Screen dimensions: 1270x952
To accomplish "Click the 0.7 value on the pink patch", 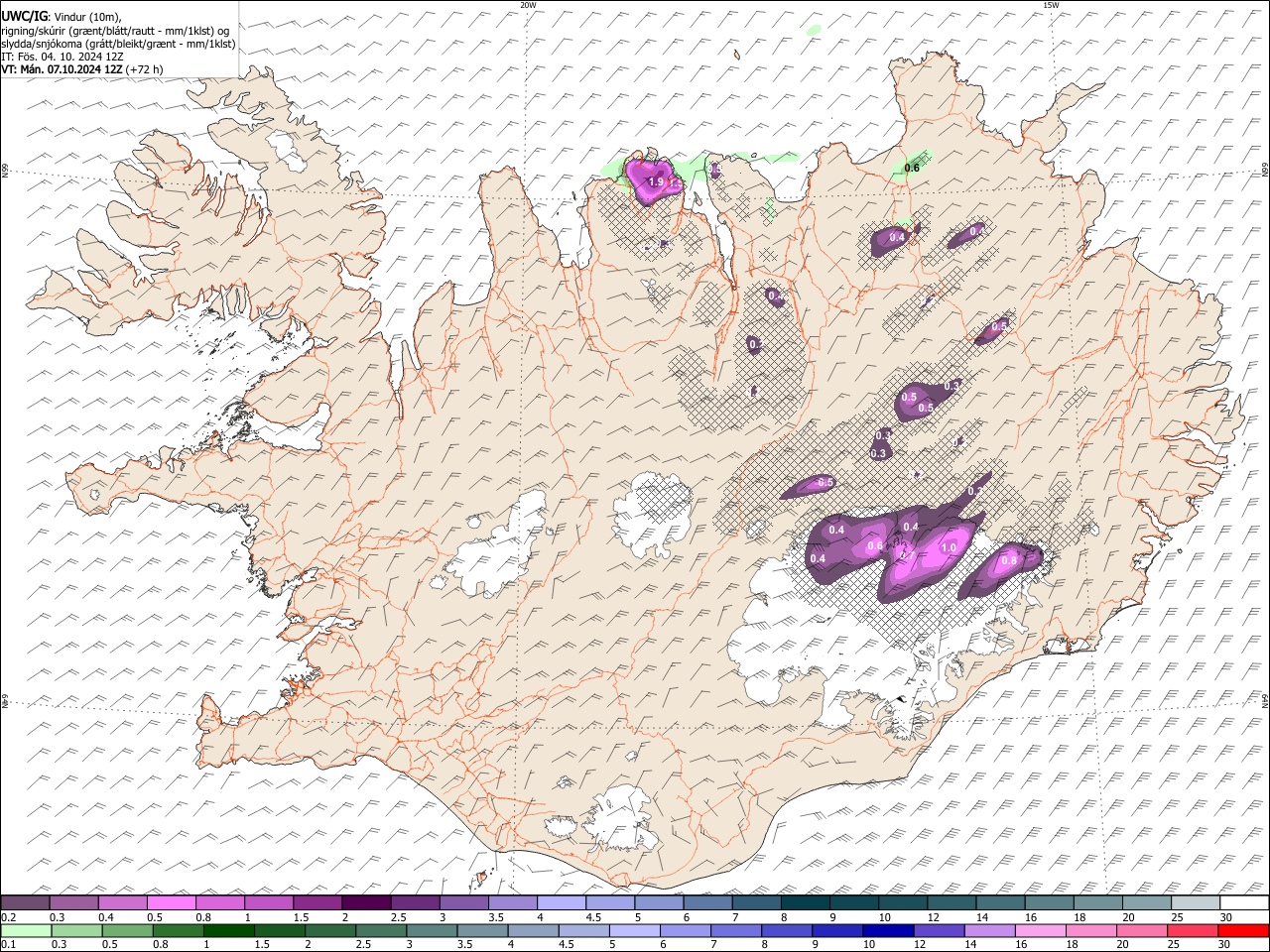I will (906, 556).
